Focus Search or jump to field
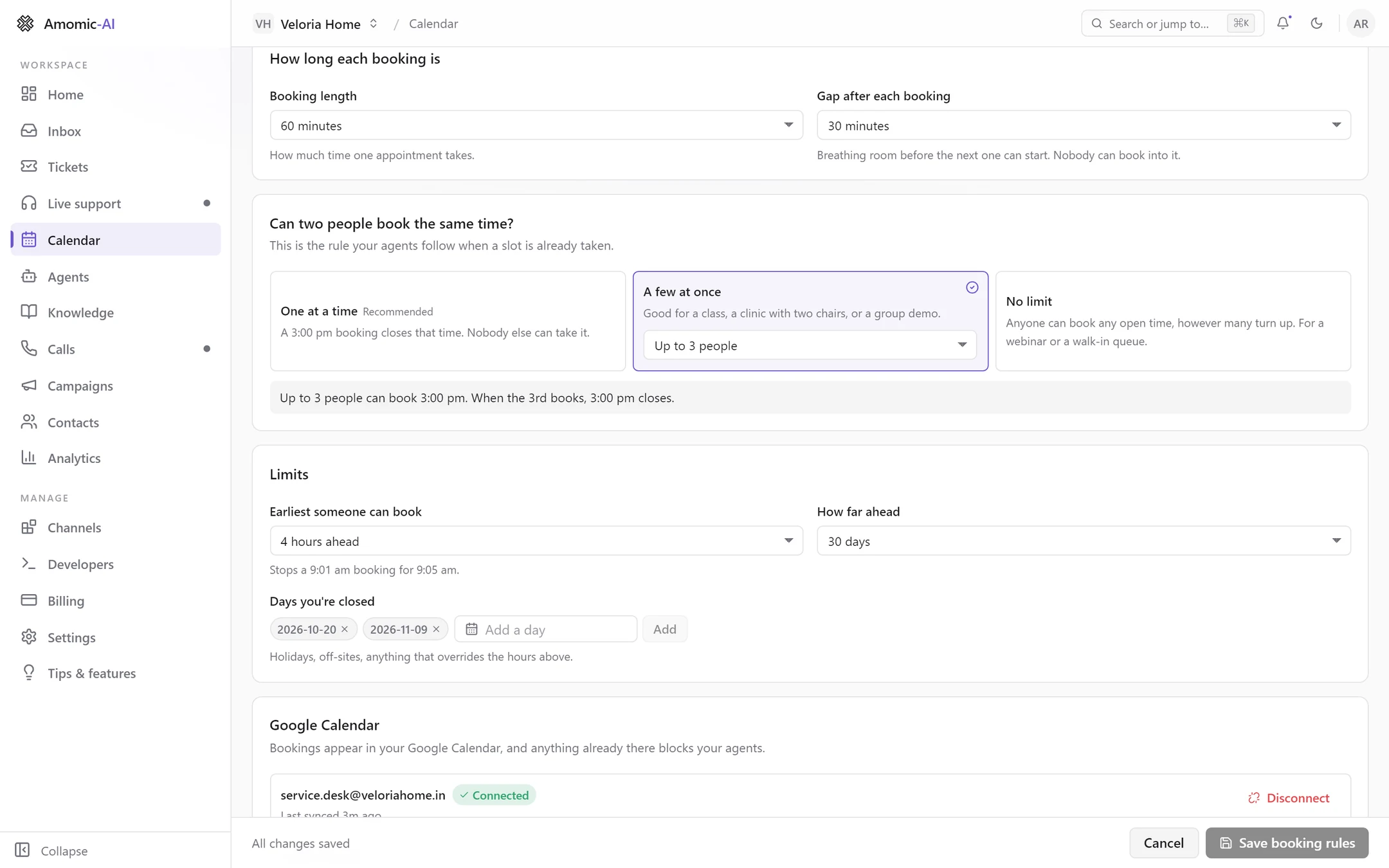The width and height of the screenshot is (1389, 868). click(1172, 23)
